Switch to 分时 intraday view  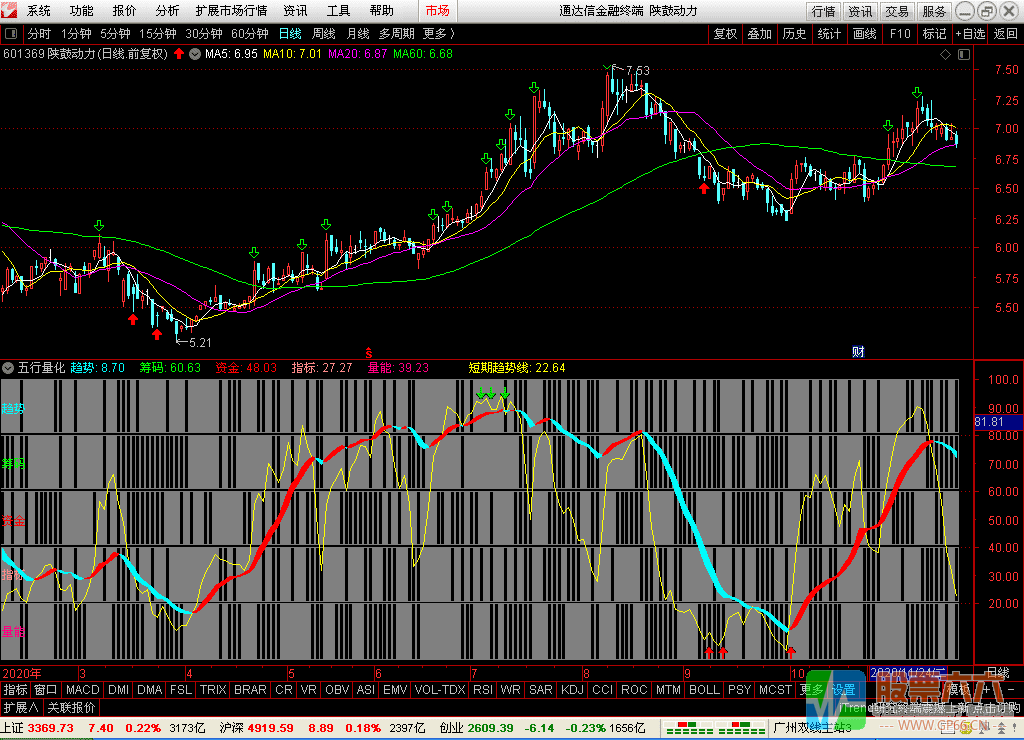pos(39,34)
